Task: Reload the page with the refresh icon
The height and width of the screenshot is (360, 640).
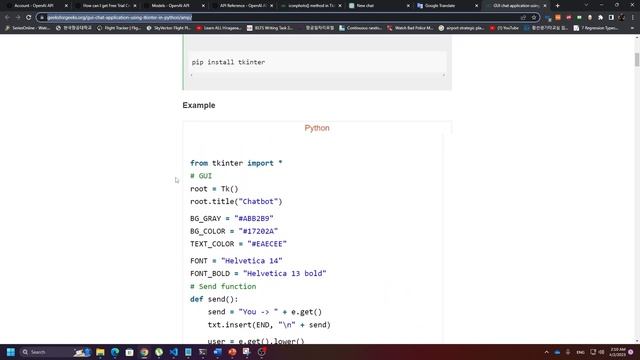Action: coord(29,18)
